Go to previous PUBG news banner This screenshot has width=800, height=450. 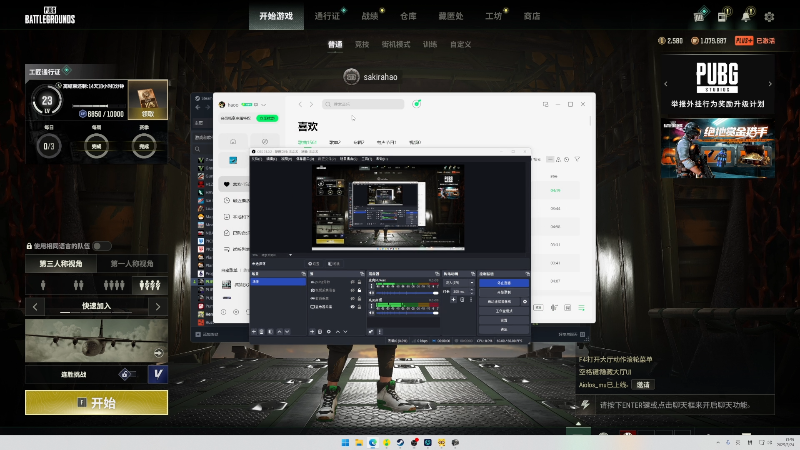(665, 84)
